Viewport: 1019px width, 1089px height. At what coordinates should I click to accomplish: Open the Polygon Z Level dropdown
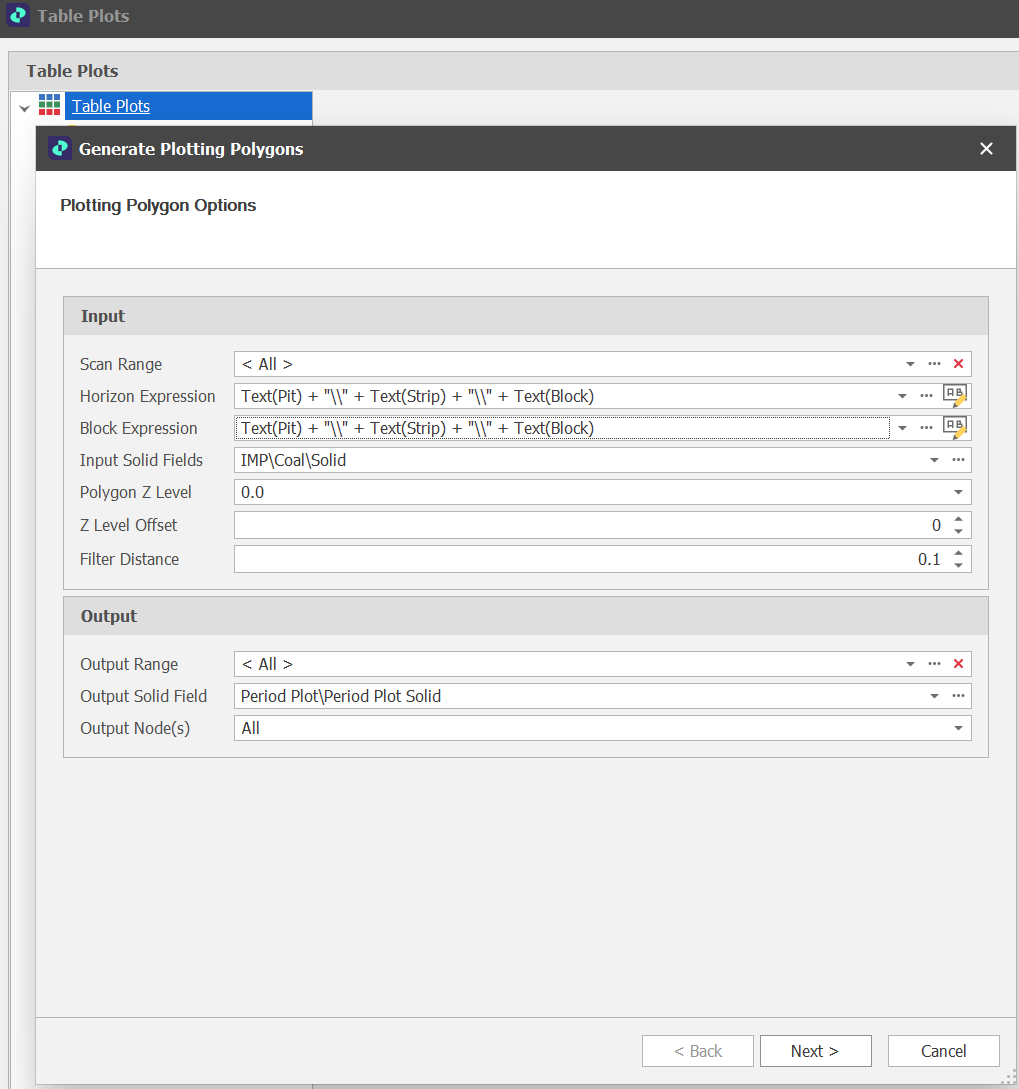pos(957,492)
